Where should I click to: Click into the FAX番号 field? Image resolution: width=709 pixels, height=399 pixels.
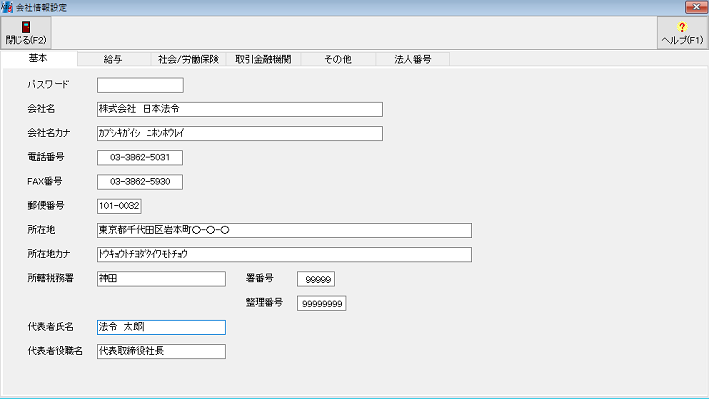(x=140, y=182)
